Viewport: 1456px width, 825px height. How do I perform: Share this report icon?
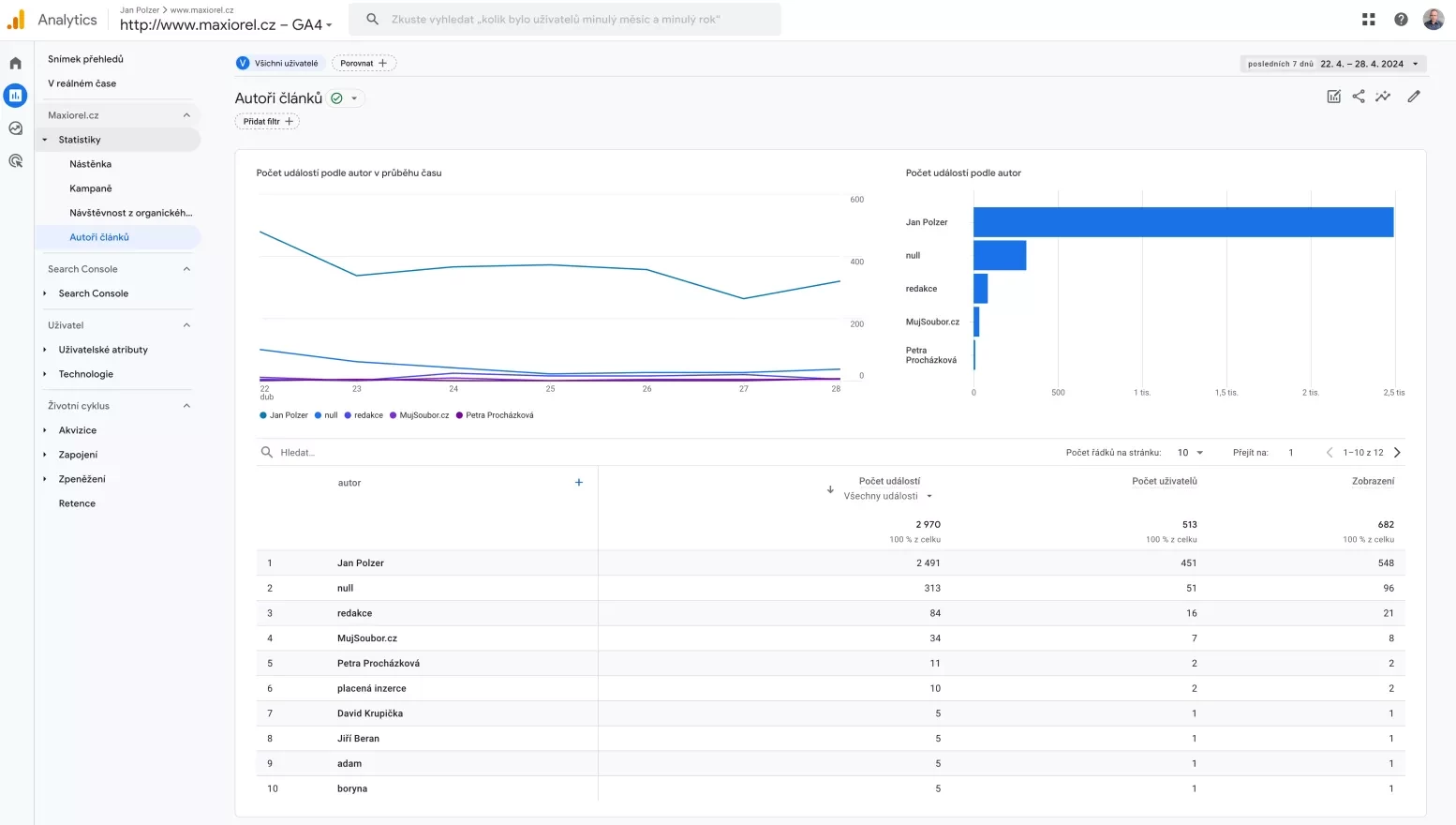1359,97
